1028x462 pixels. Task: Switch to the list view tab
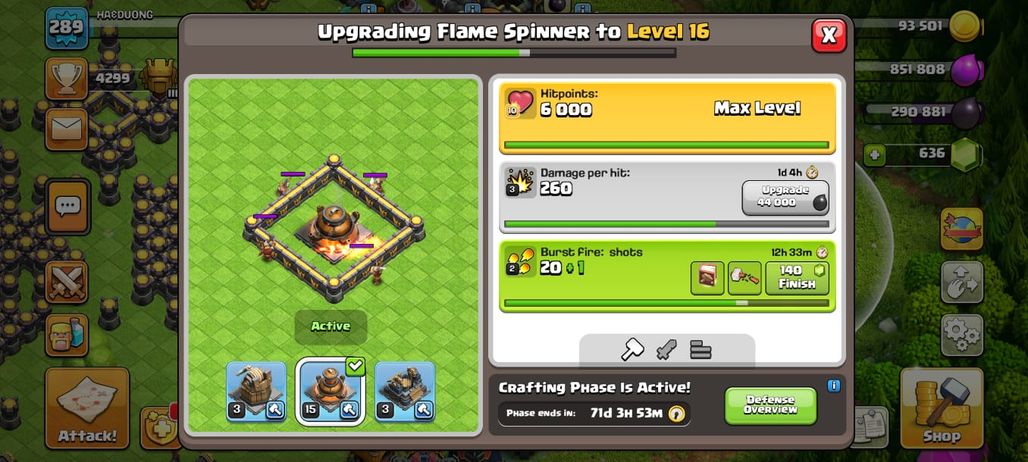tap(701, 349)
